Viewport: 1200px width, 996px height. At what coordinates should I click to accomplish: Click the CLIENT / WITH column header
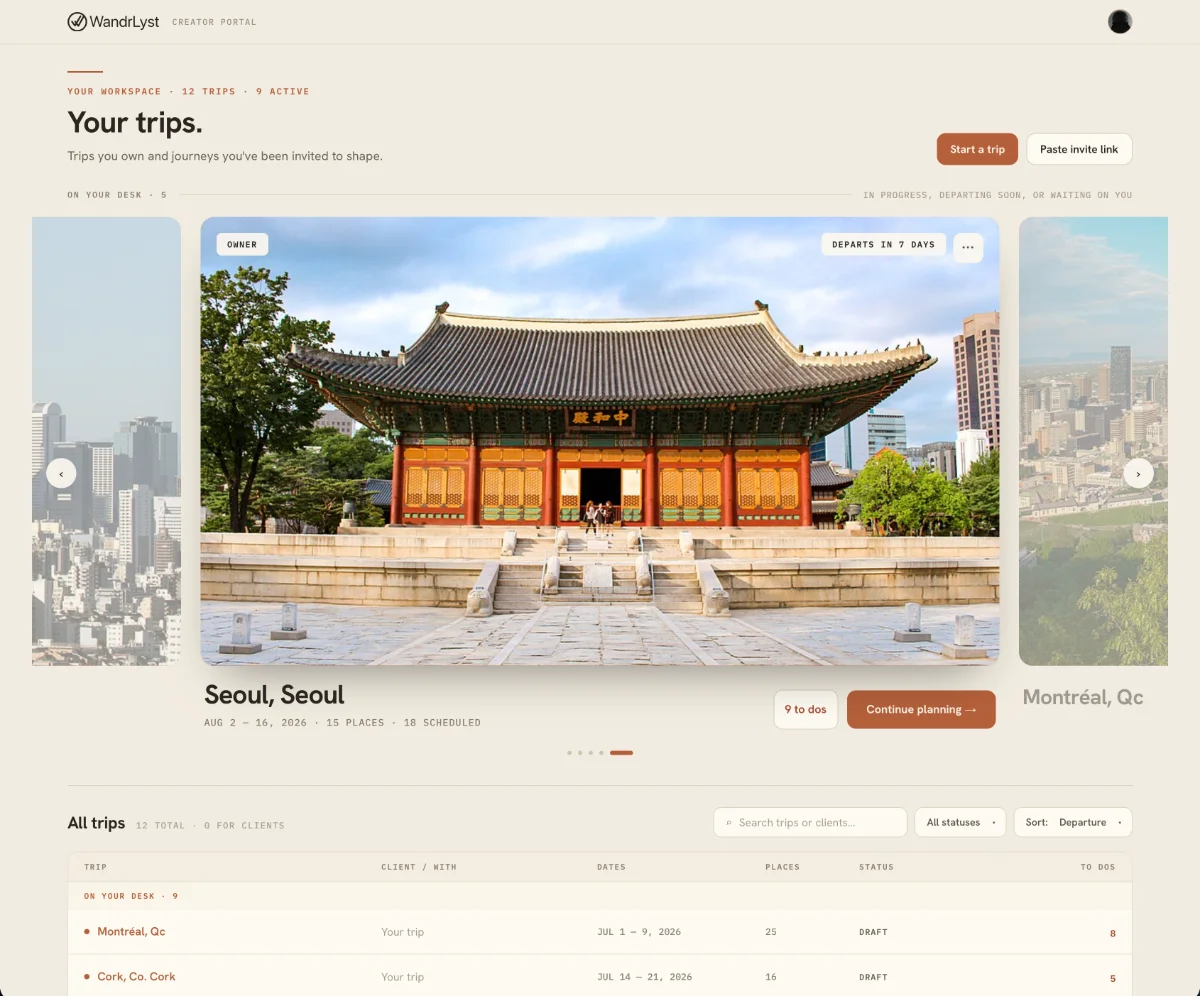(x=419, y=867)
